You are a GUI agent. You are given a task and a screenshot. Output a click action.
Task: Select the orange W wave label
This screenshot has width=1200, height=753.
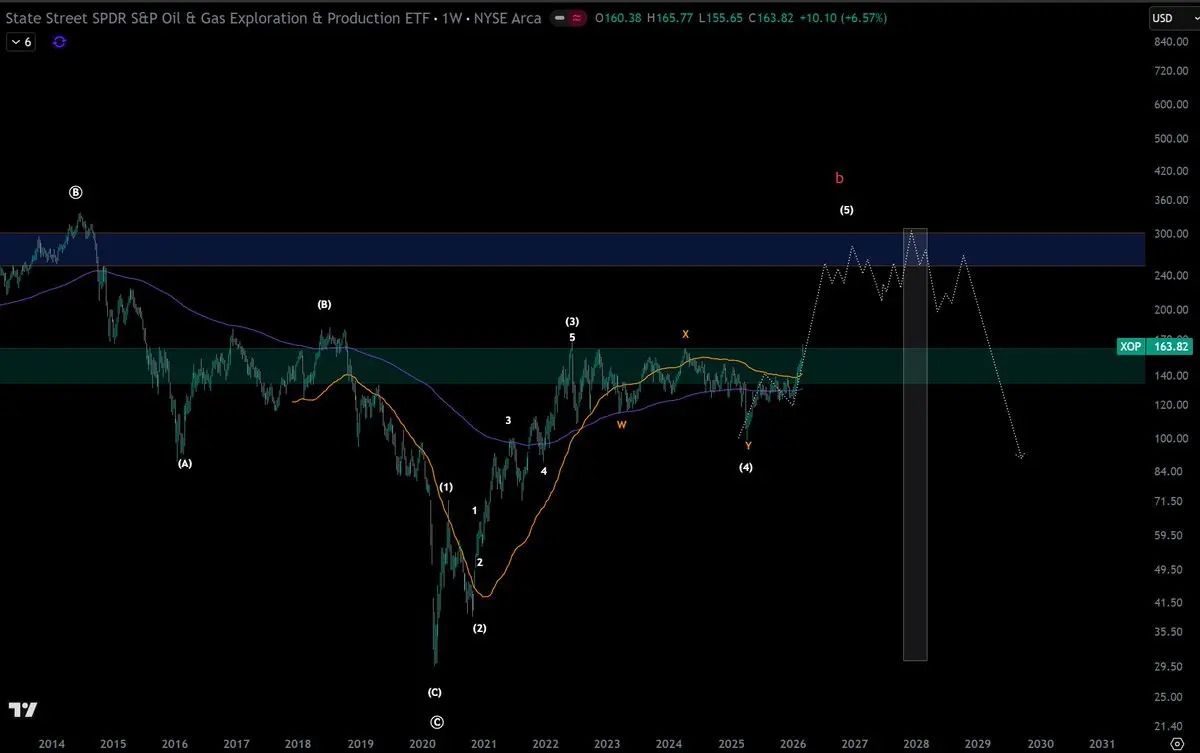[x=621, y=424]
